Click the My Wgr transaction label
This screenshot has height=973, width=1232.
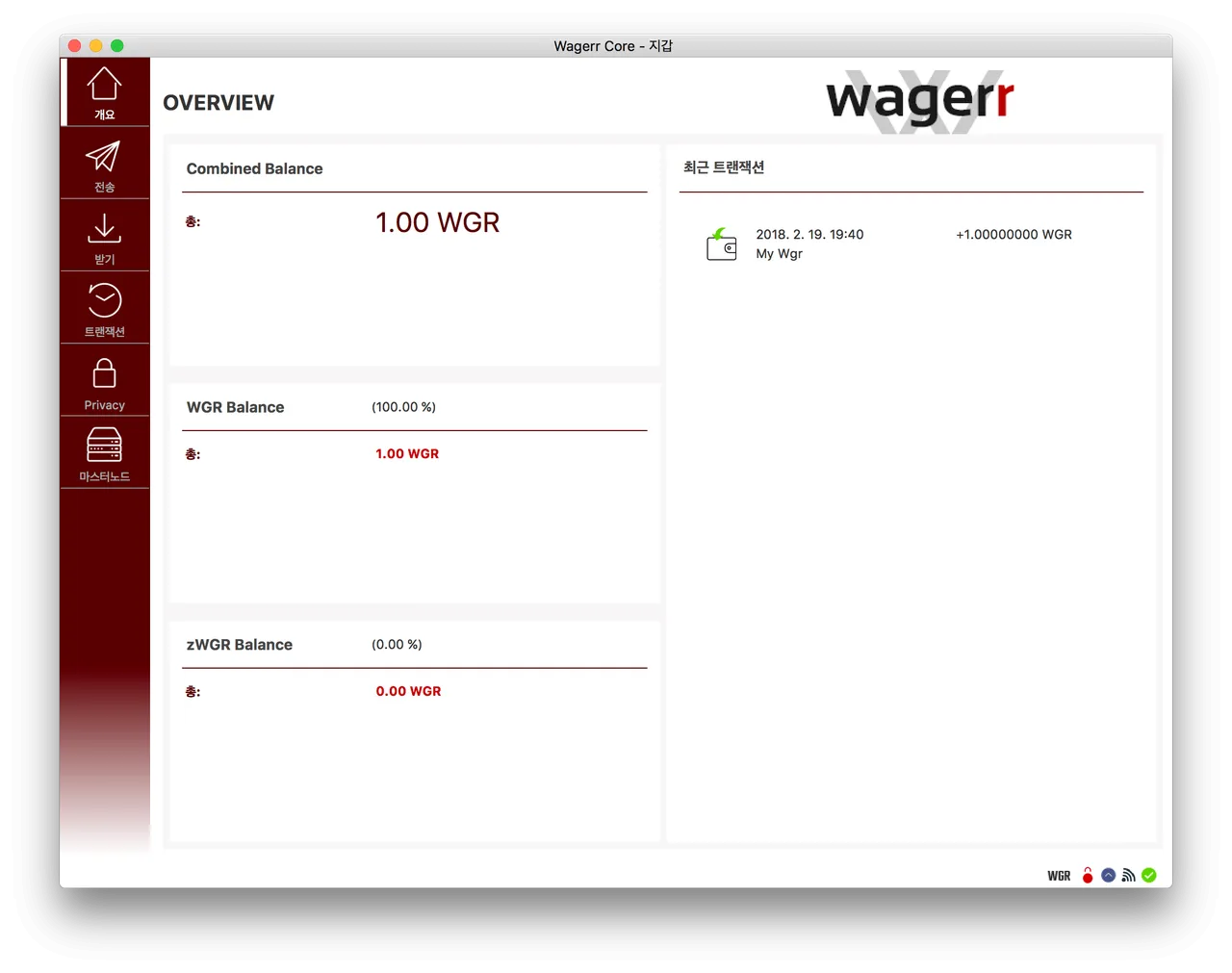pos(779,254)
